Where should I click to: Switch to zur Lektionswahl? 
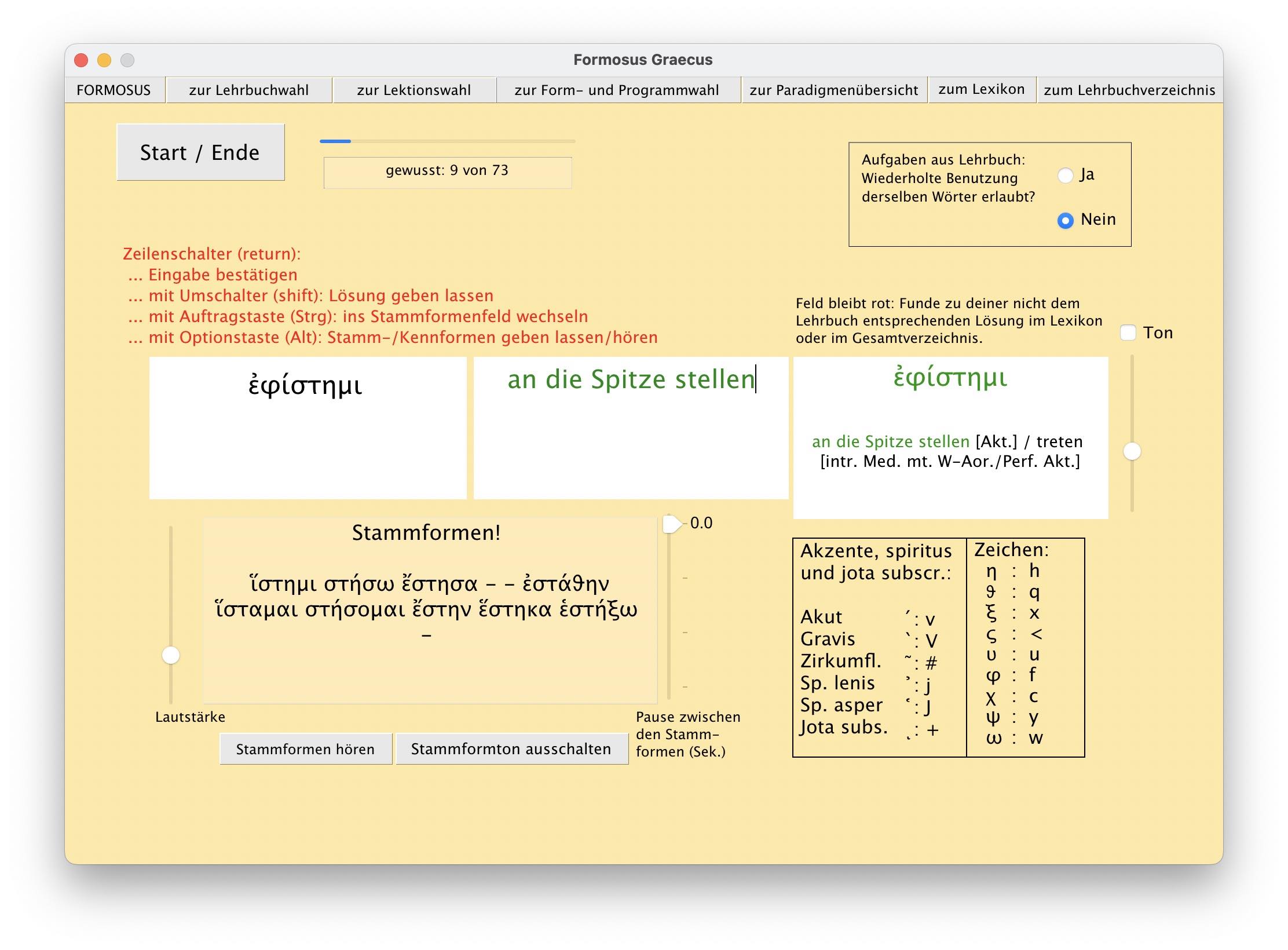[414, 90]
